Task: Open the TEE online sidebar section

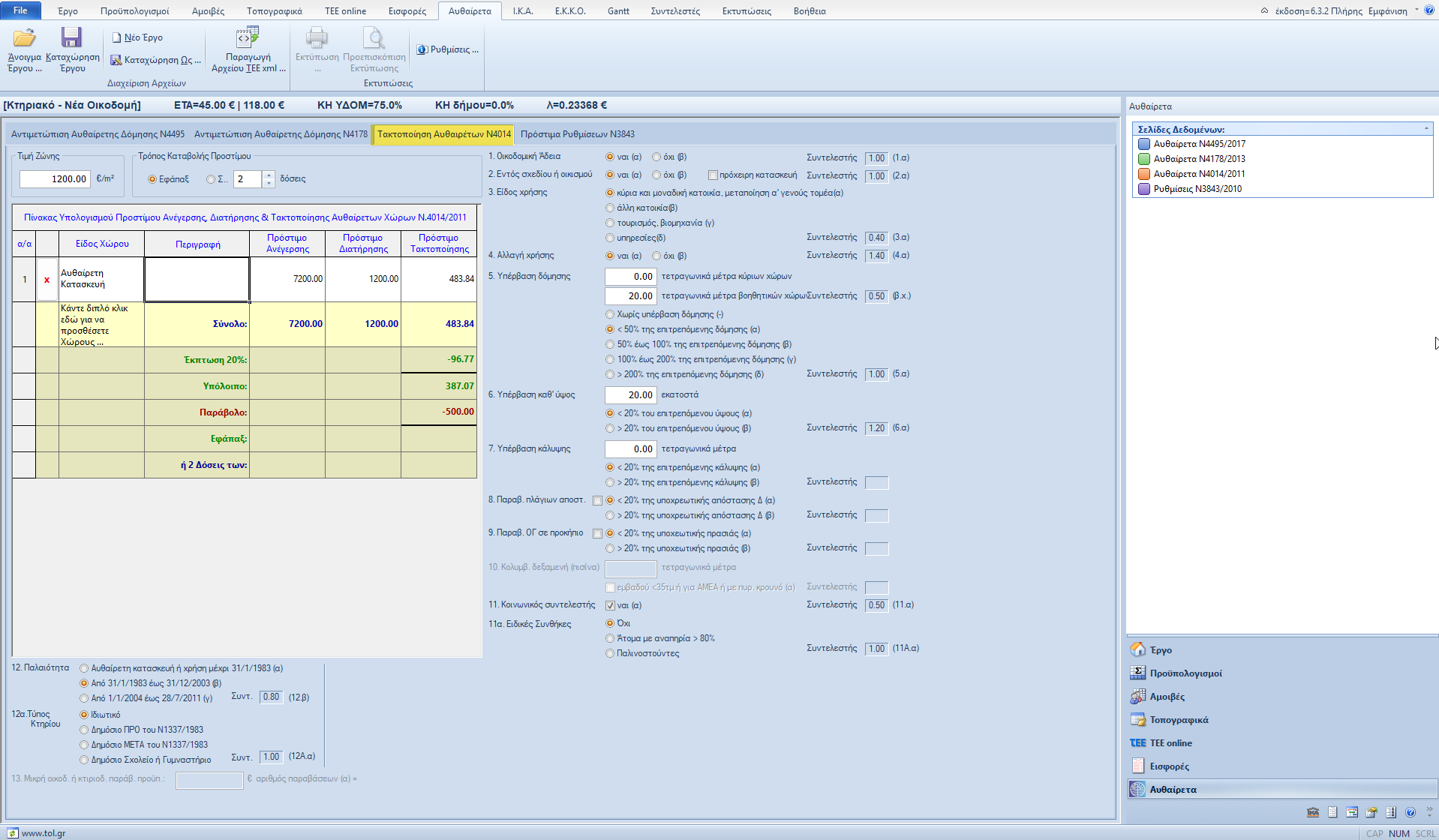Action: point(1170,743)
